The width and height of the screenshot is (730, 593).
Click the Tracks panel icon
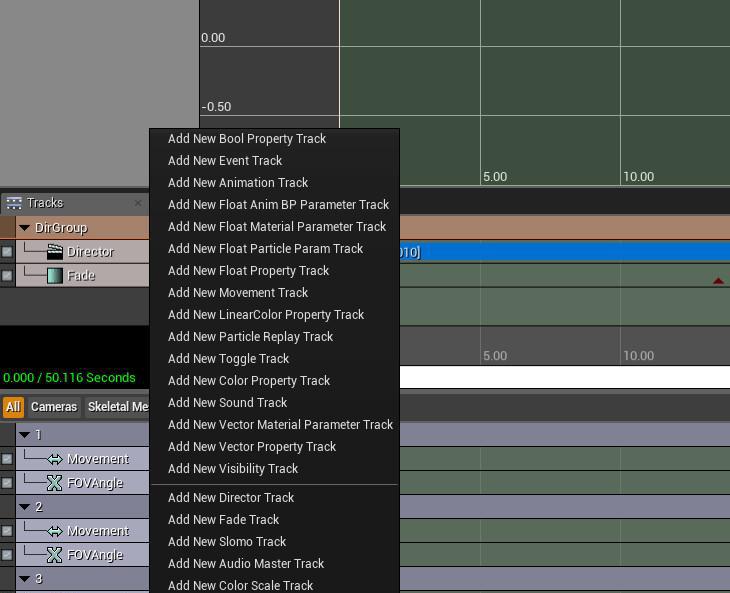click(x=14, y=203)
